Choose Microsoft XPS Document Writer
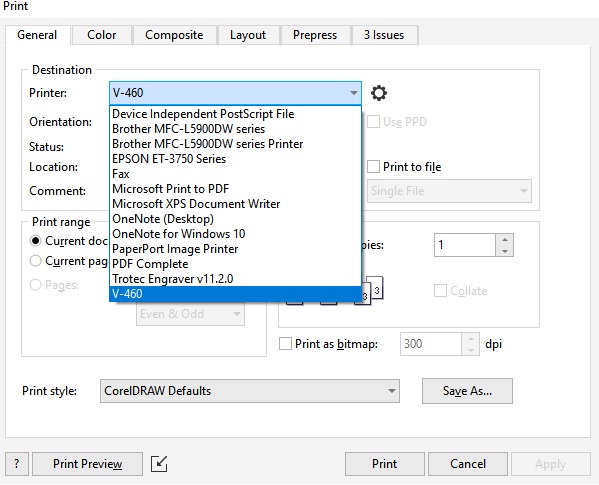Screen dimensions: 599x485 point(235,204)
